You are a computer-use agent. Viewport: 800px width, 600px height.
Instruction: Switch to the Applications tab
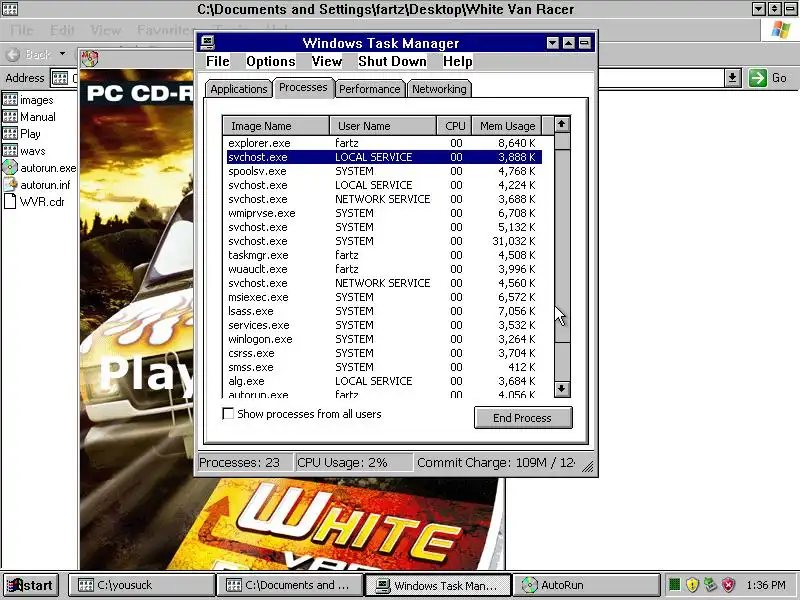tap(239, 89)
